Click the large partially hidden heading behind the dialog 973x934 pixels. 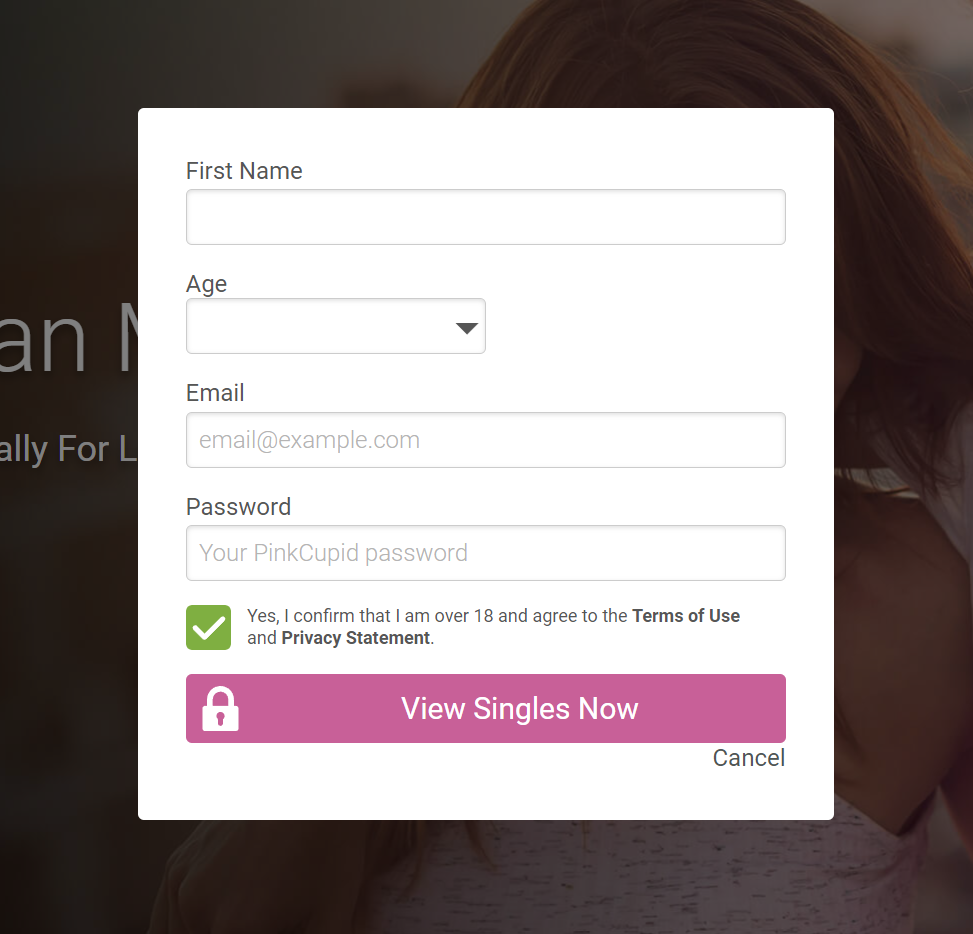(x=67, y=340)
